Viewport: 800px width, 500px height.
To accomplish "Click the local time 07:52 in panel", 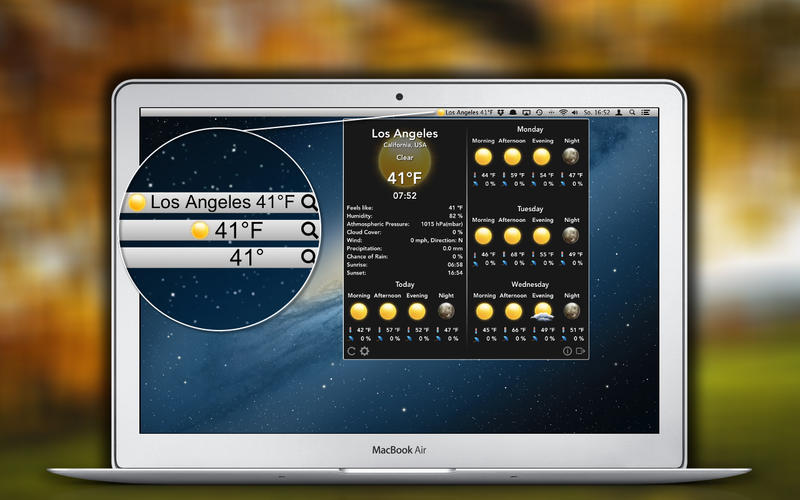I will [x=405, y=195].
